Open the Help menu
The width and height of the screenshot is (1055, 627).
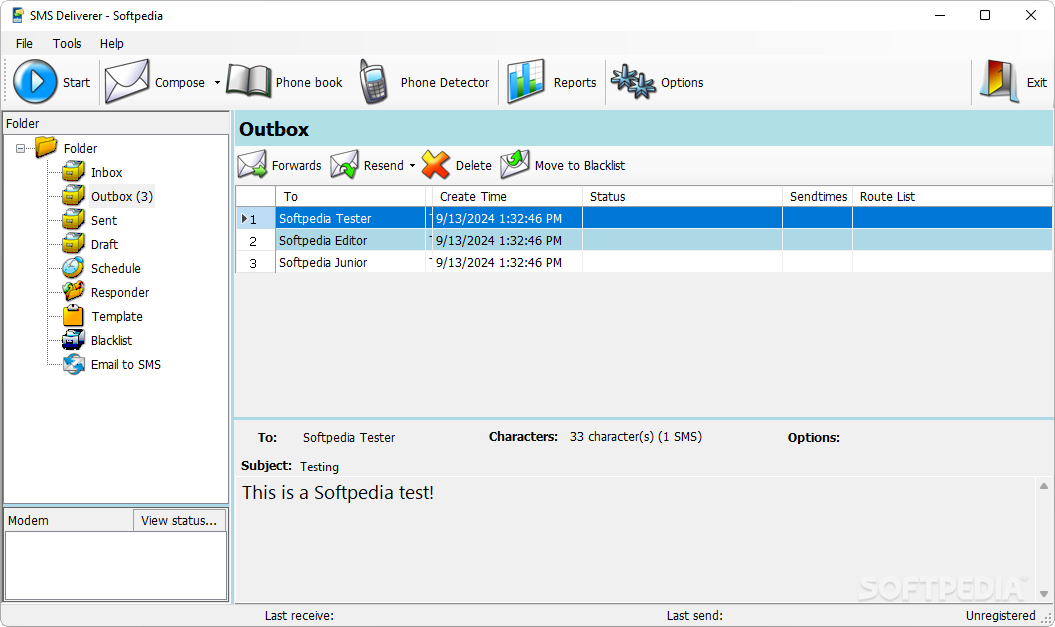pyautogui.click(x=112, y=44)
